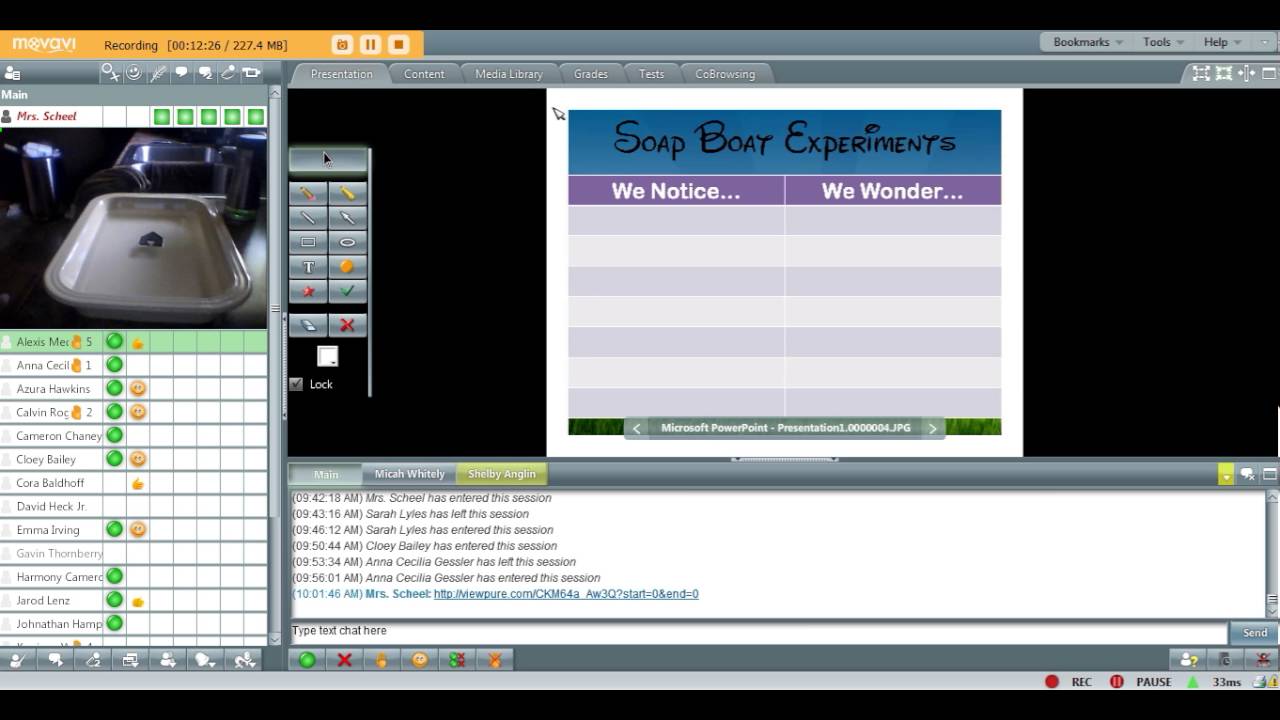1280x720 pixels.
Task: Click the red X no status in bottom toolbar
Action: click(344, 660)
